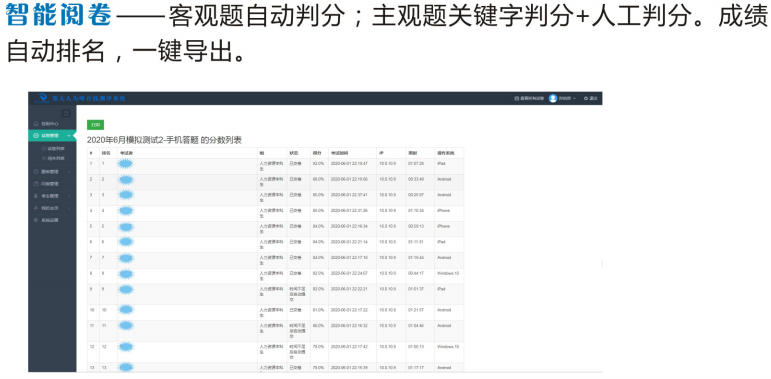Select the time cell 2020-06-01 22:37:41
The image size is (771, 379).
[349, 195]
